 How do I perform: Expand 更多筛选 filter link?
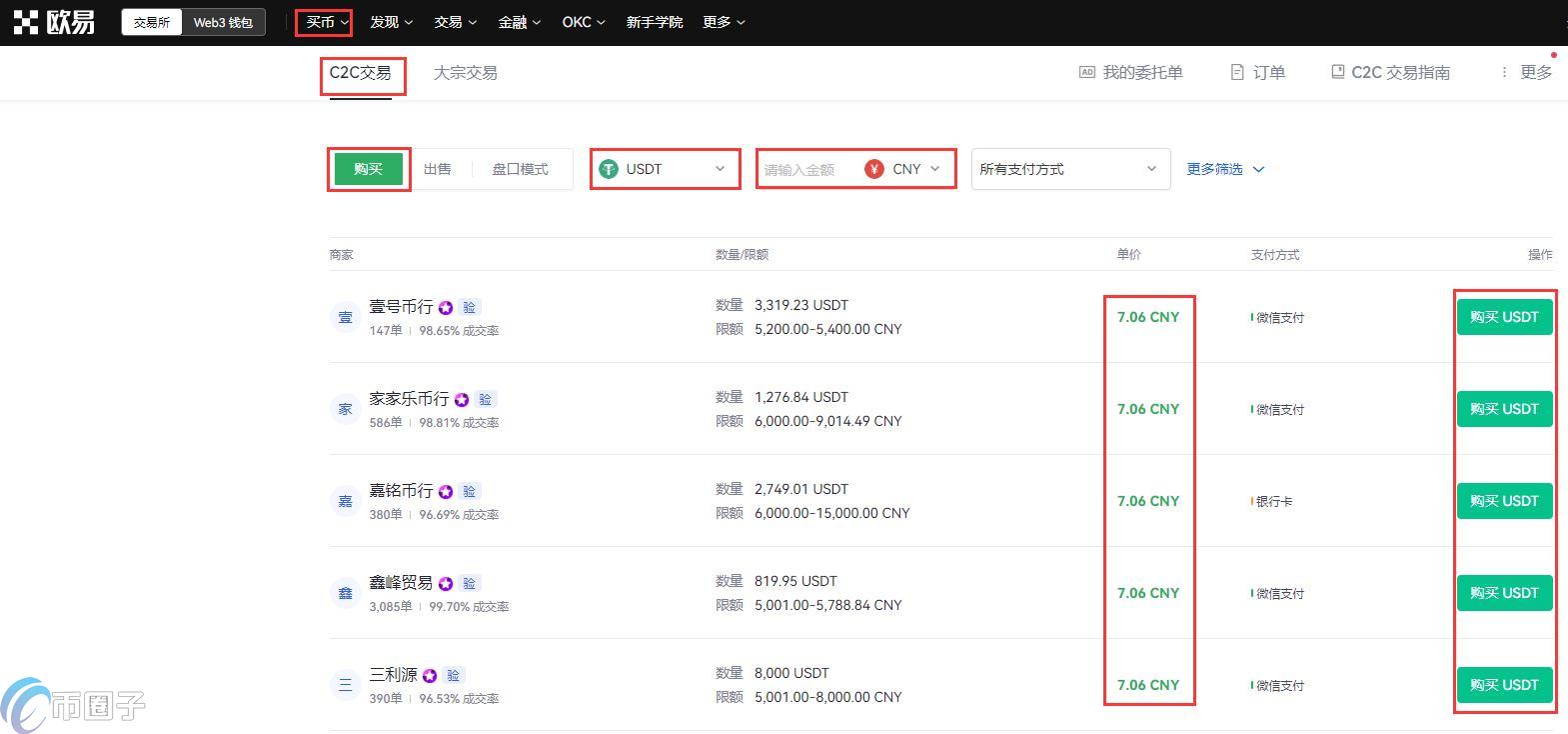(x=1224, y=169)
